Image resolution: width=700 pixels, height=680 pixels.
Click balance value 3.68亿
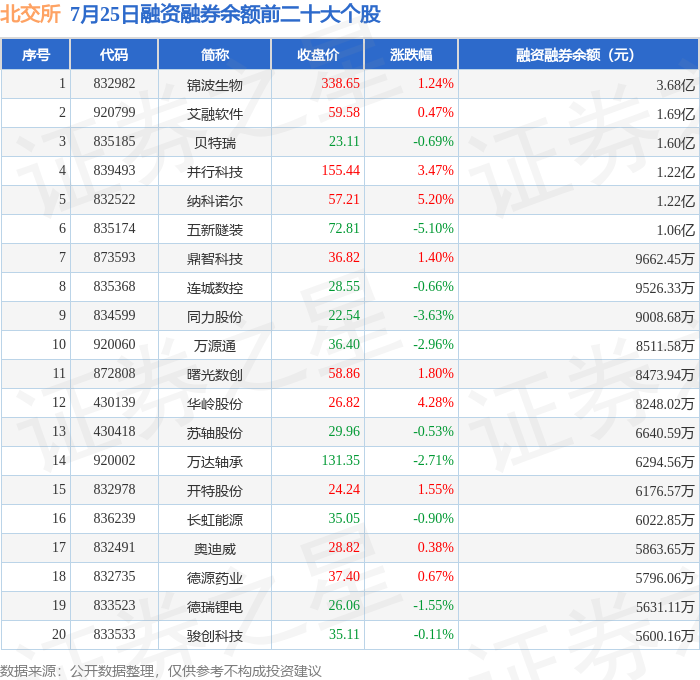[675, 85]
